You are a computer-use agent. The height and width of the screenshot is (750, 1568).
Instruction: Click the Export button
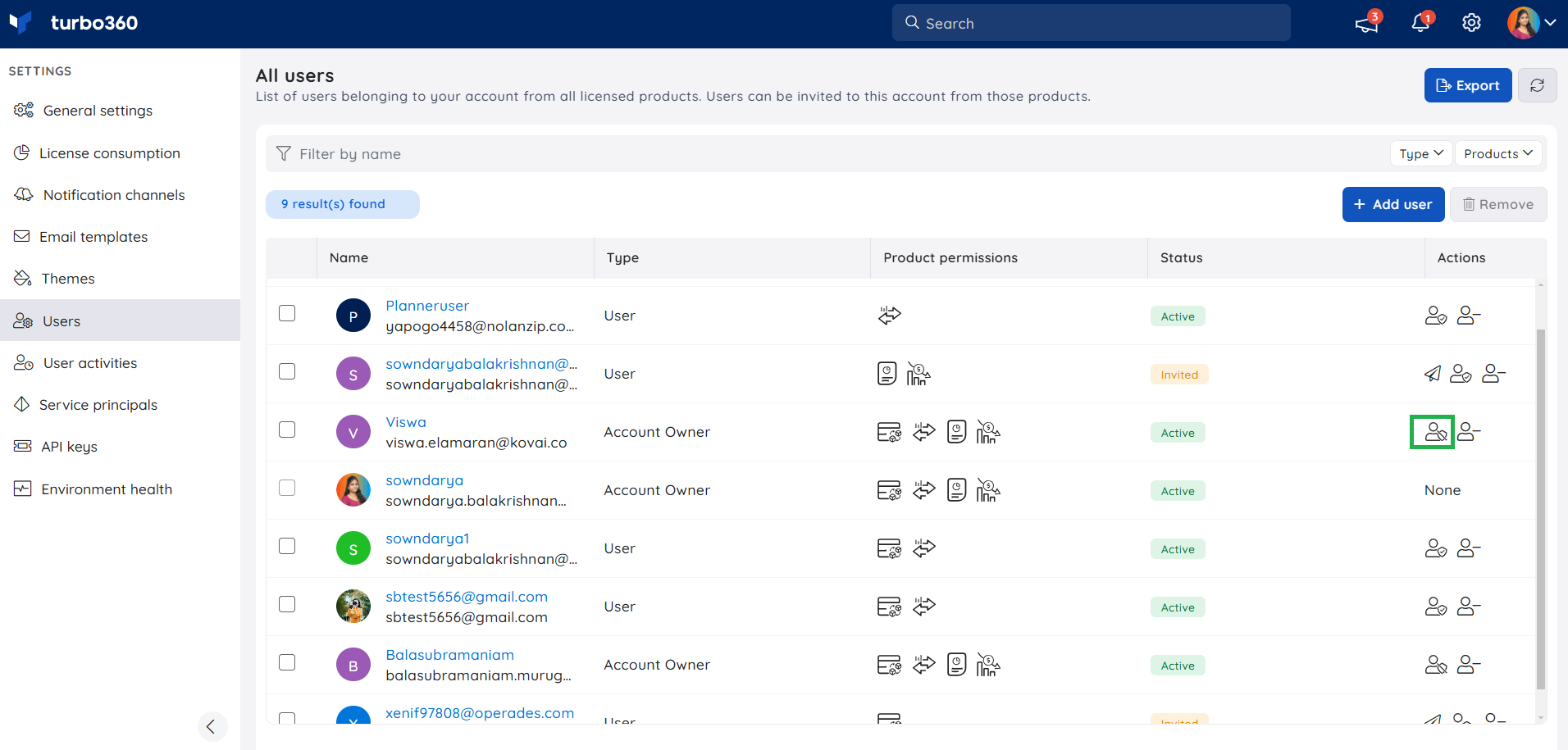point(1468,85)
